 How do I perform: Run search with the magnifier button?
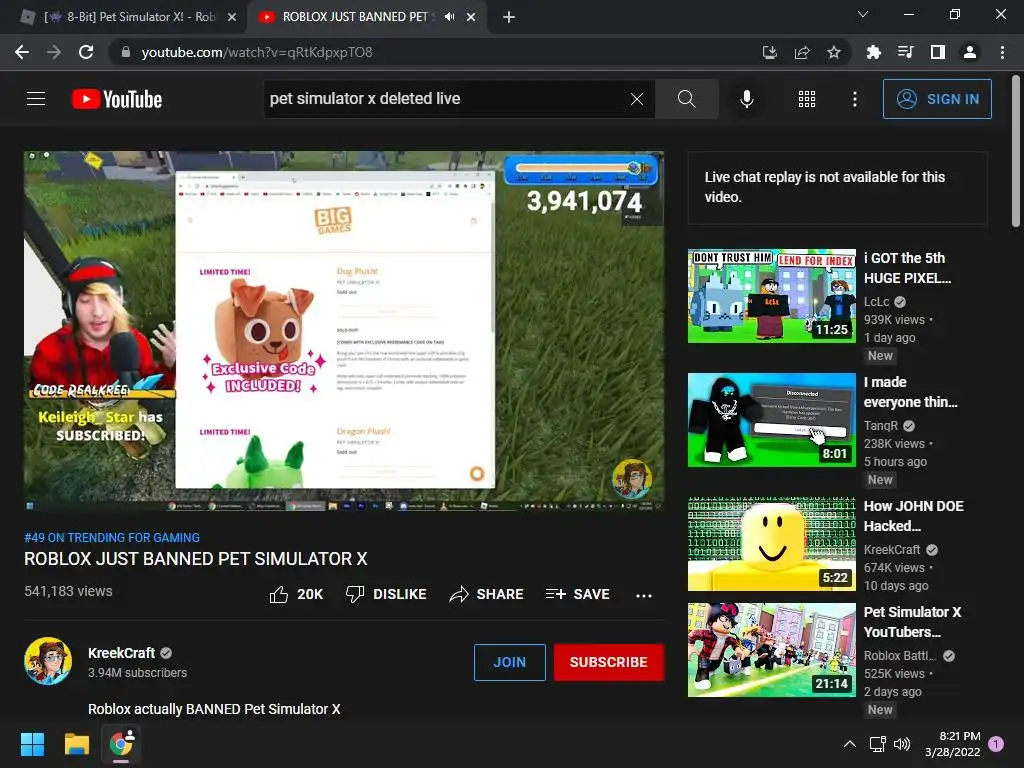point(686,99)
